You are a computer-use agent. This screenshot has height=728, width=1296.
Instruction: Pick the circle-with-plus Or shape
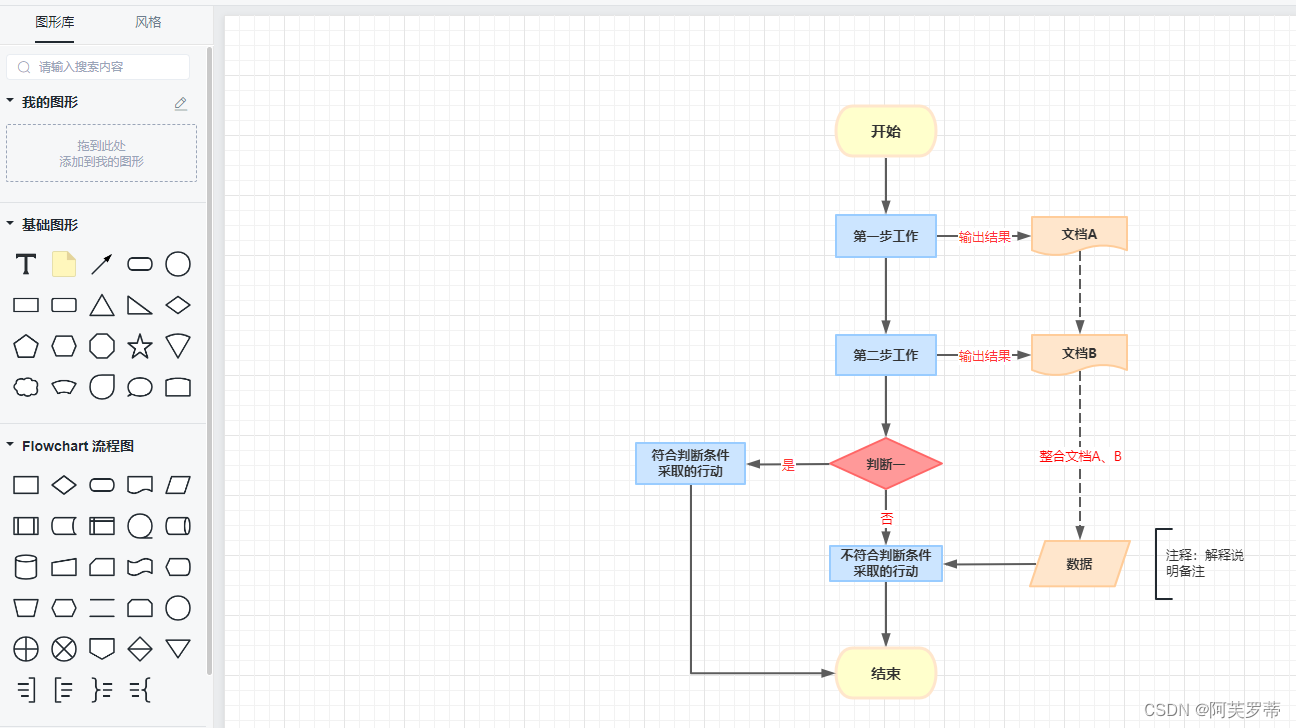tap(26, 649)
